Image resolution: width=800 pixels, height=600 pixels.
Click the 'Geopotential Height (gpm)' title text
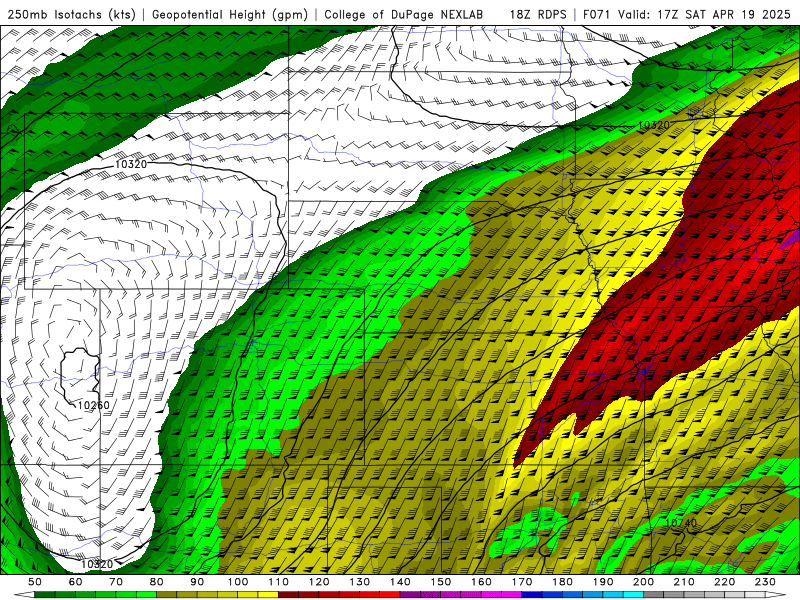point(230,15)
